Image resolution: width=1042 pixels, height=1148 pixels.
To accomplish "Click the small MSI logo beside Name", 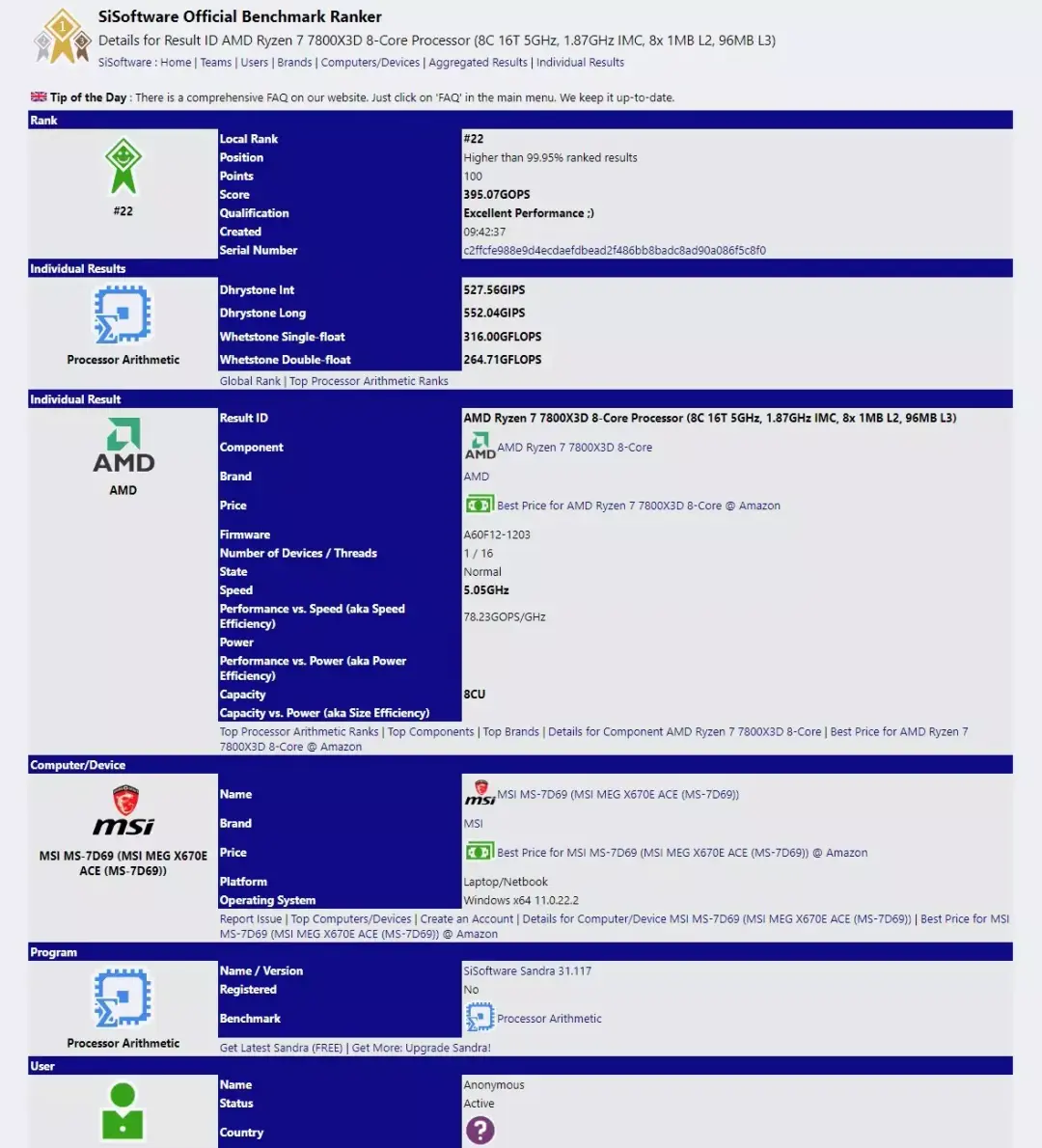I will coord(480,793).
